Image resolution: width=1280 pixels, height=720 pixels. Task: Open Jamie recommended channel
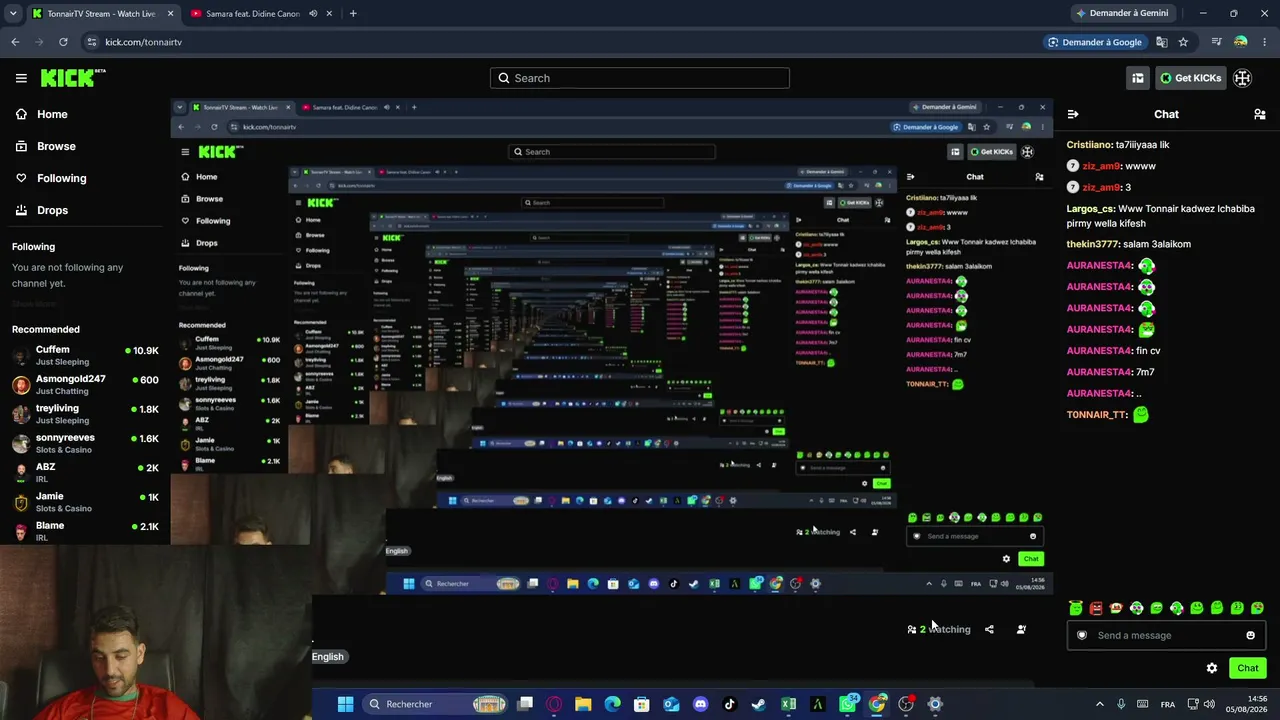[85, 501]
